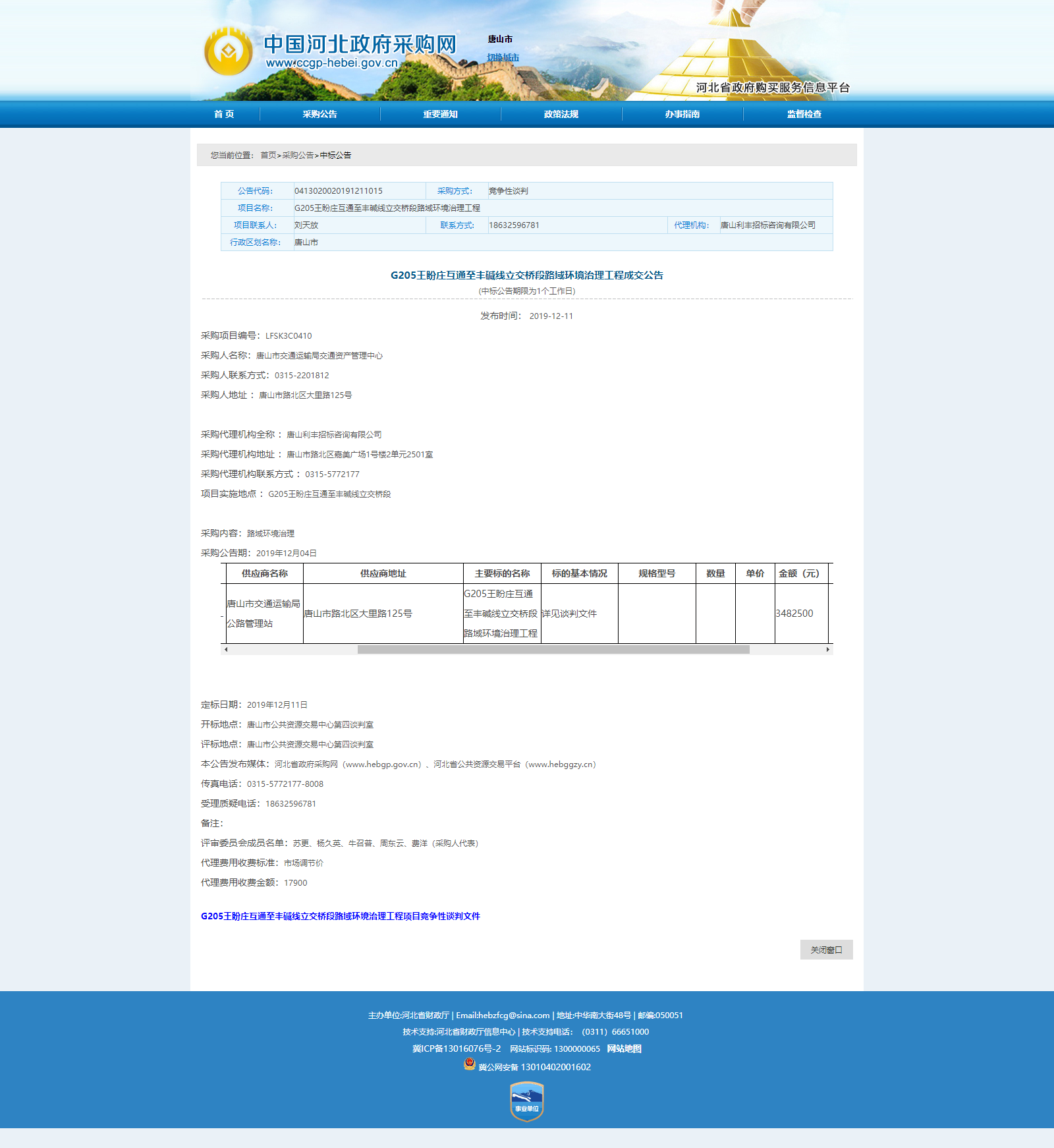
Task: Click 采购公告 in the breadcrumb
Action: click(x=298, y=156)
